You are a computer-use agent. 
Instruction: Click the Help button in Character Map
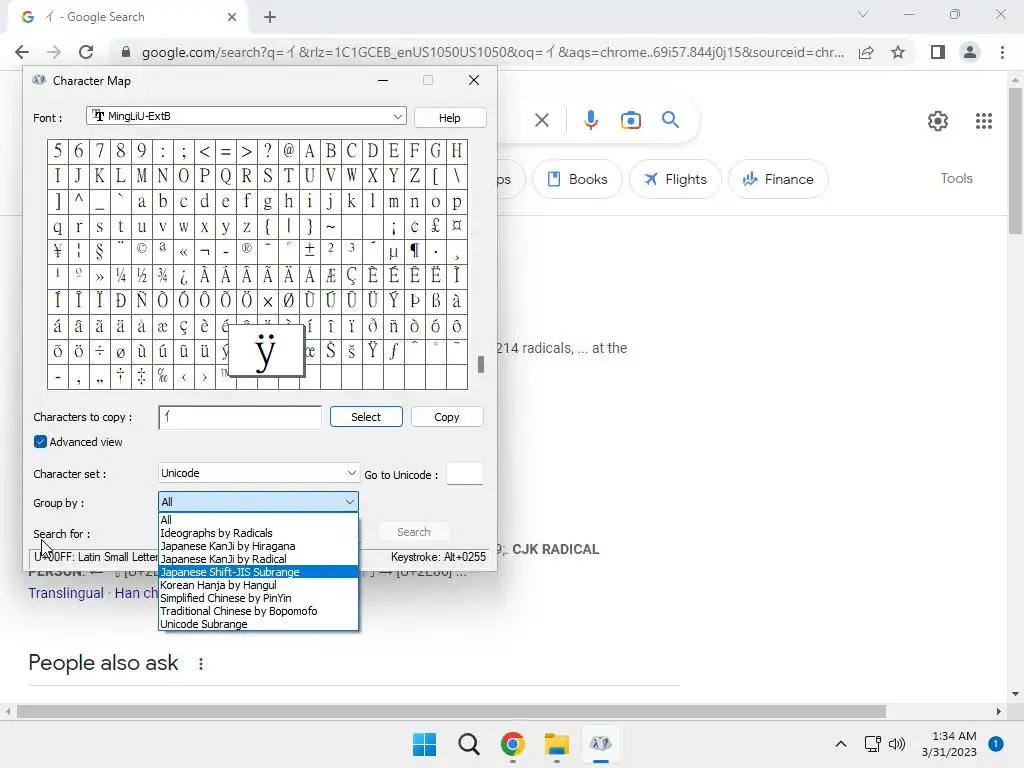449,118
